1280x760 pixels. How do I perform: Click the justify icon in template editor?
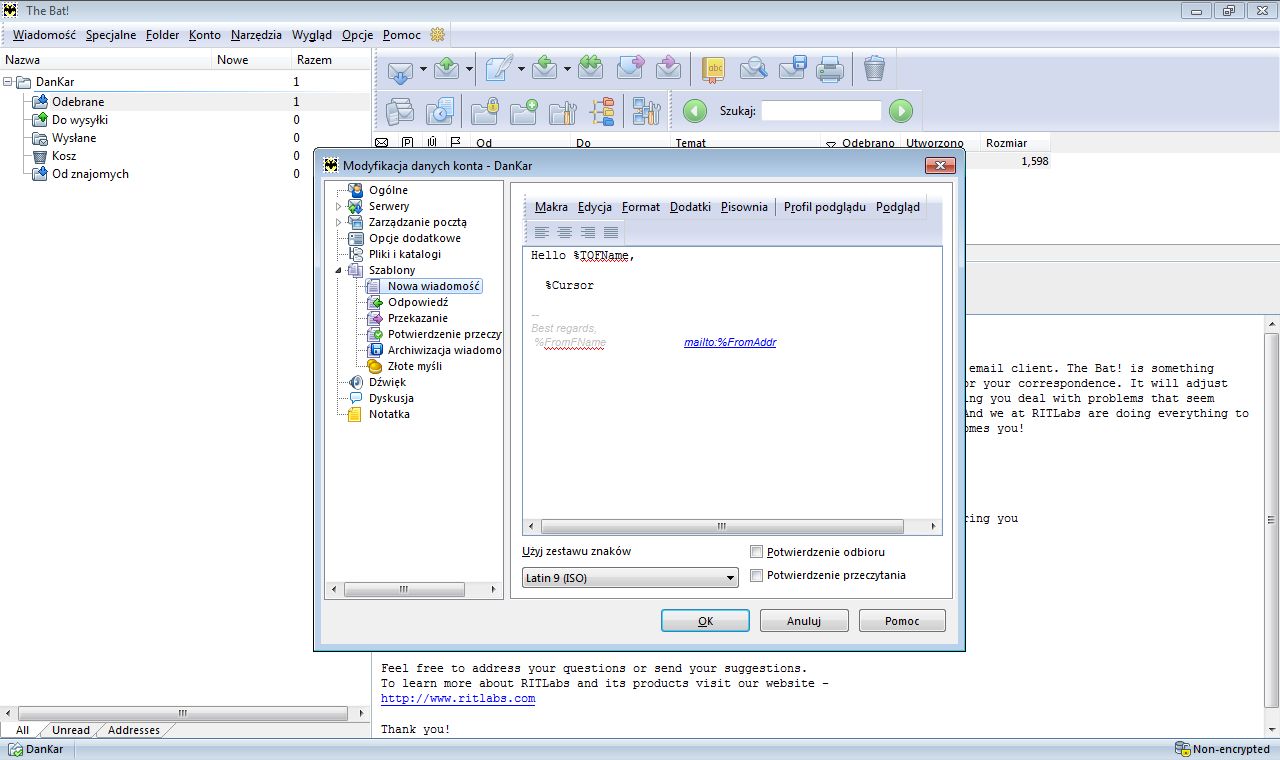click(611, 232)
